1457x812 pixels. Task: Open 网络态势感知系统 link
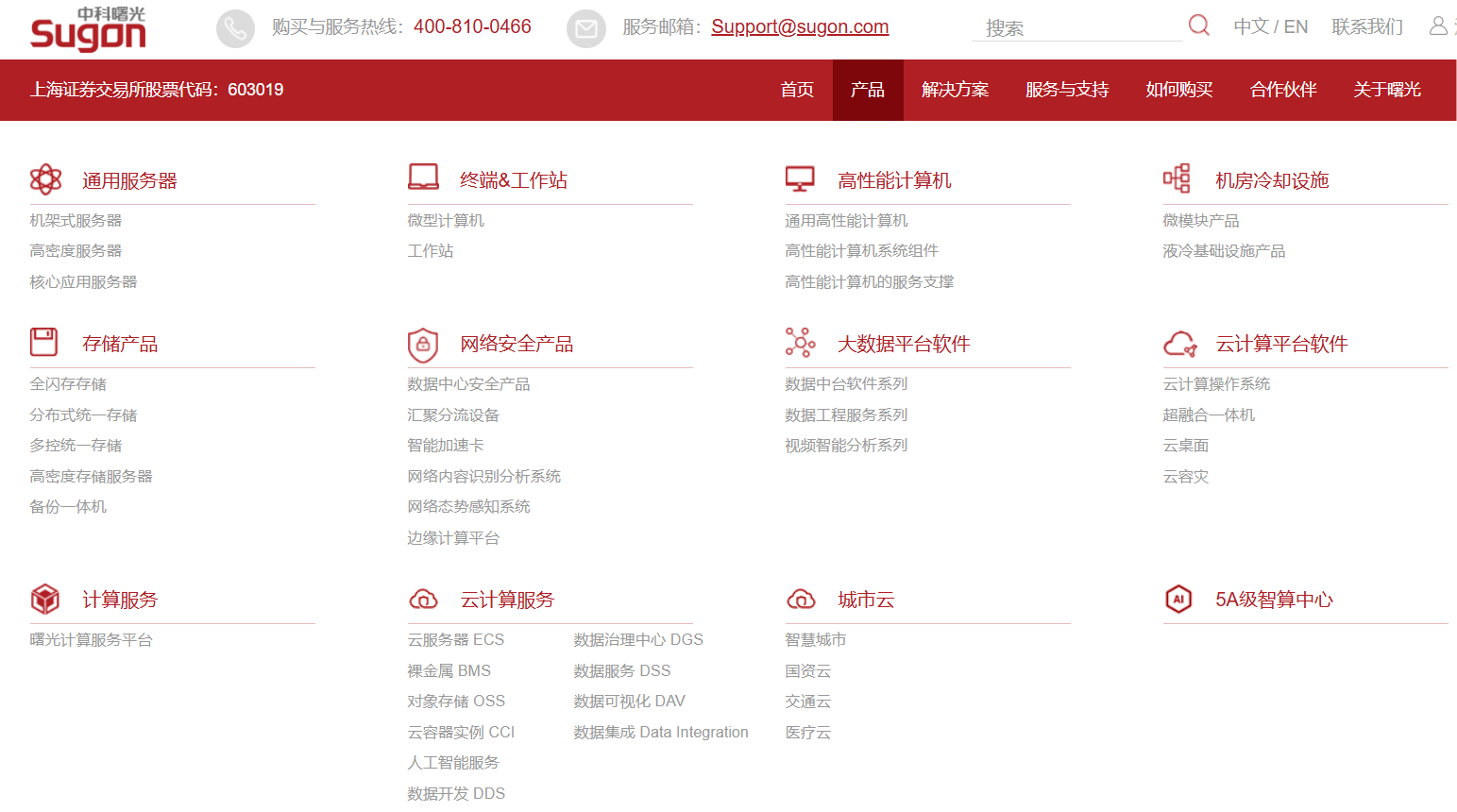click(x=468, y=506)
